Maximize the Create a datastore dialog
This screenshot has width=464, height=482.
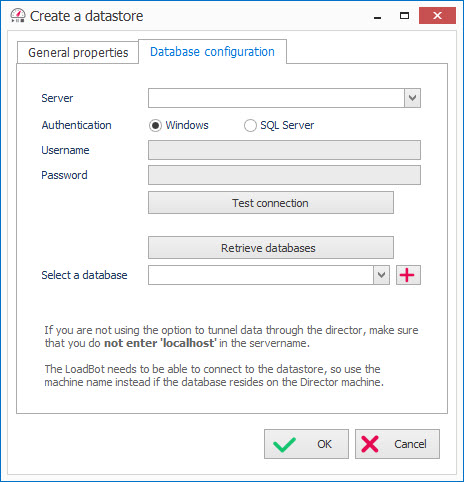pos(404,16)
